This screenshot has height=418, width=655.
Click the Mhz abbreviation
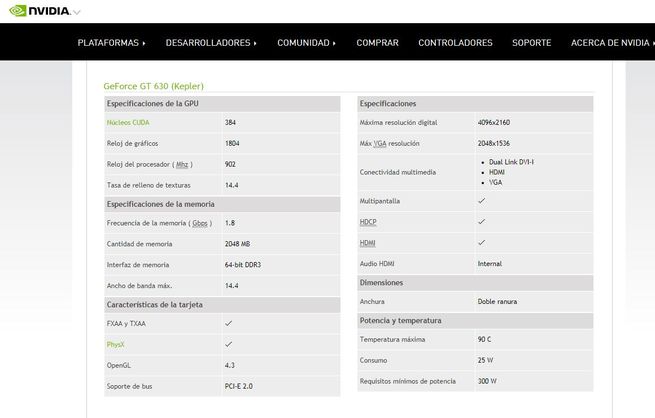pos(182,165)
